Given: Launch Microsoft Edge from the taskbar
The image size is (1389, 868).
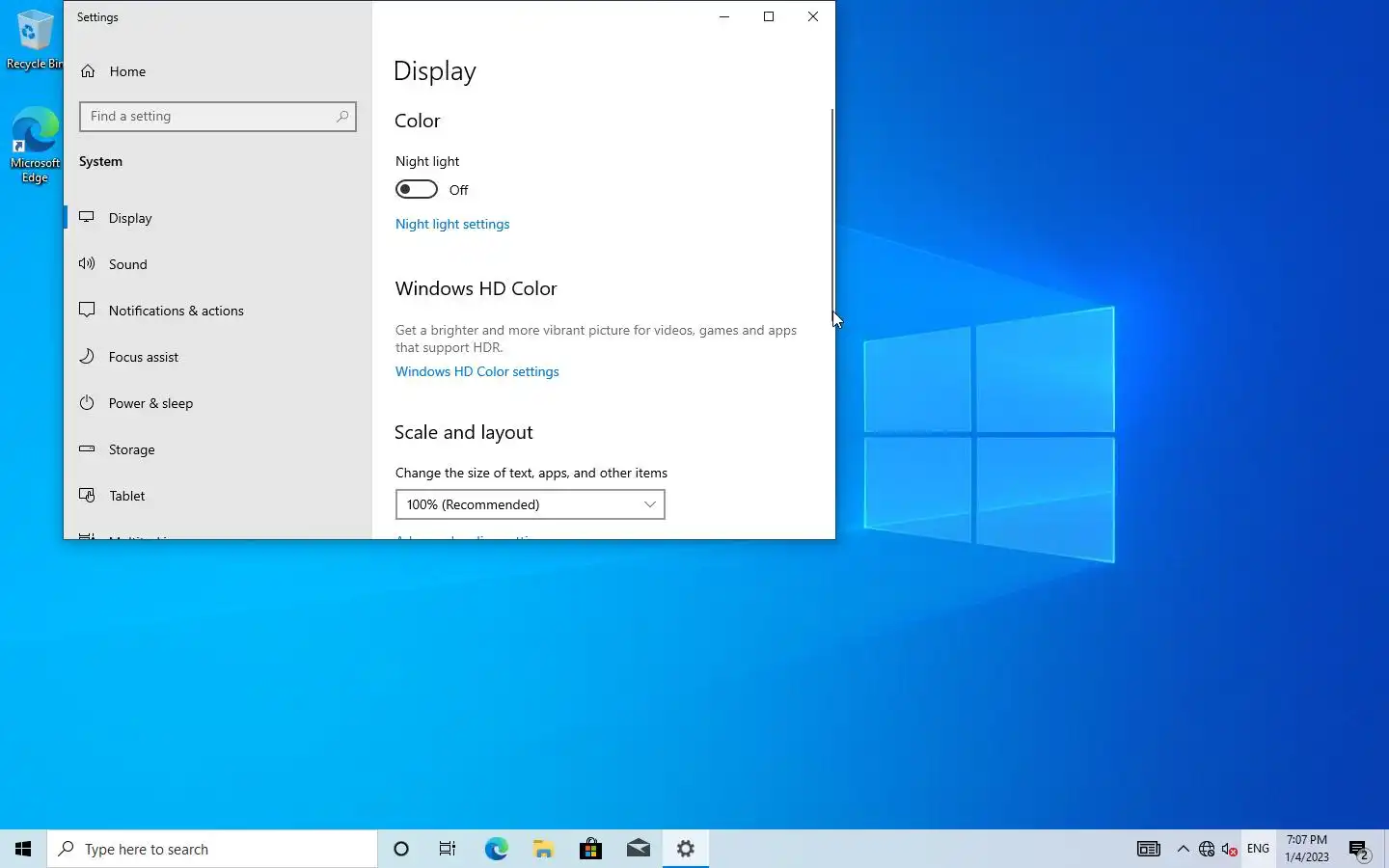Looking at the screenshot, I should (x=496, y=849).
